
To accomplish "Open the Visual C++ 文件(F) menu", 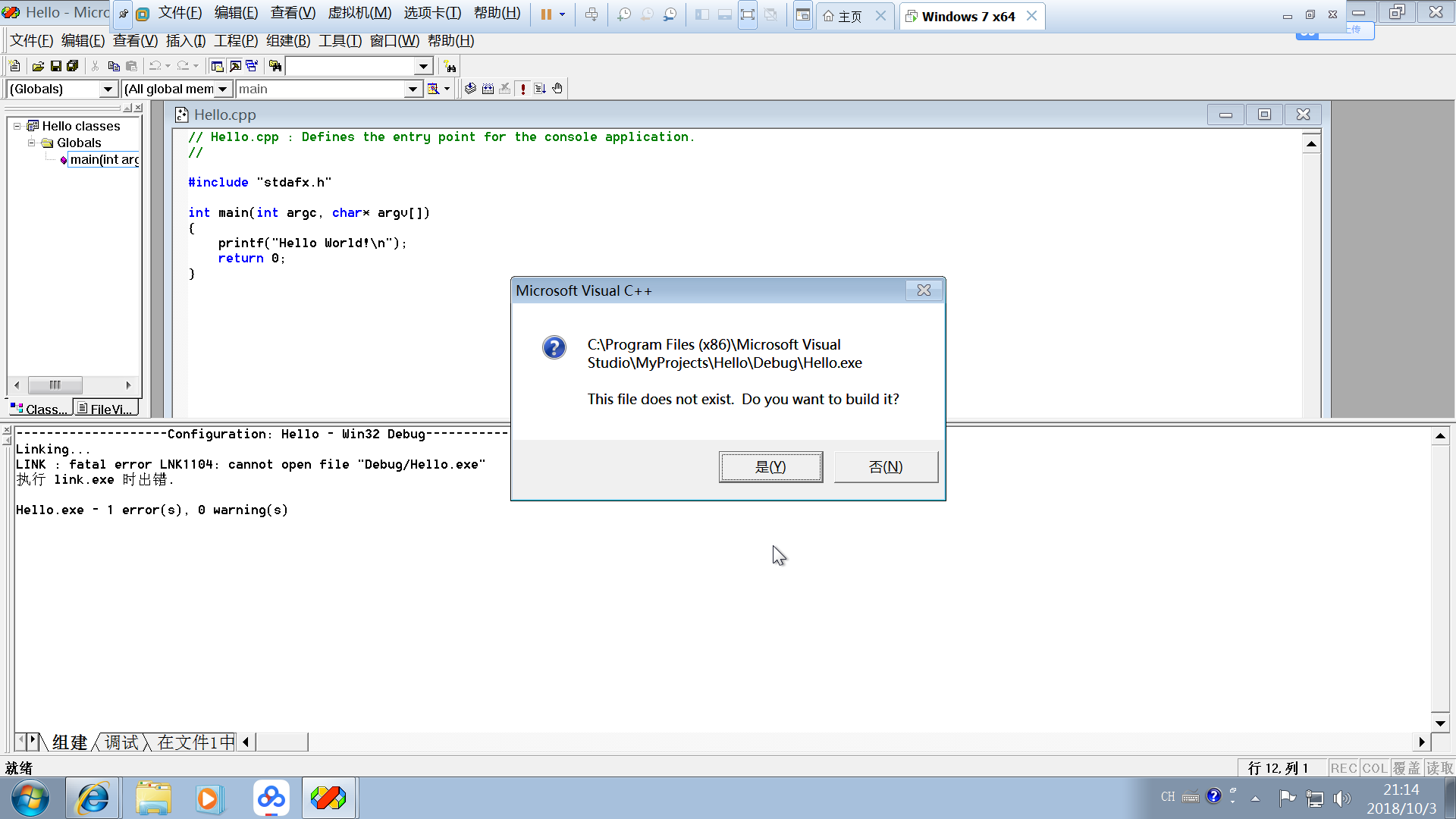I will pyautogui.click(x=31, y=41).
